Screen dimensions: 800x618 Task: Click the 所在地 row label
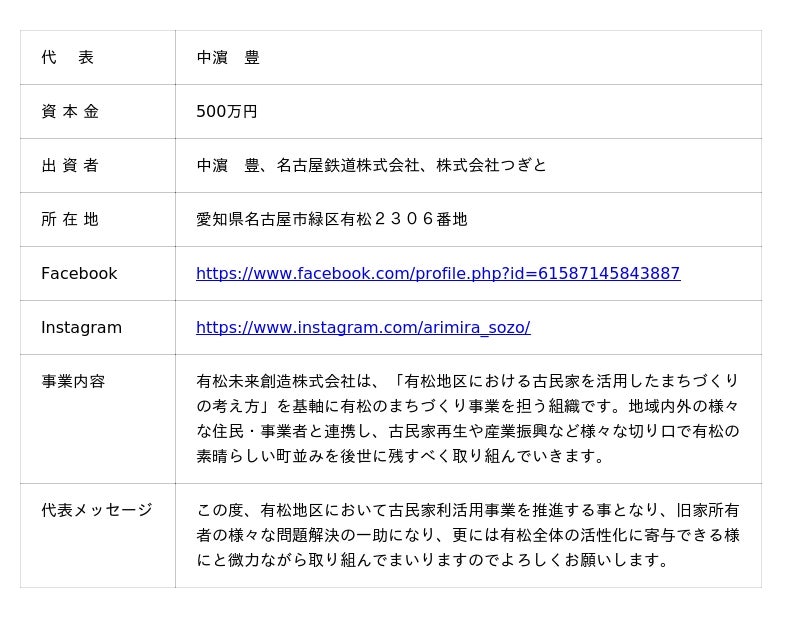pyautogui.click(x=70, y=219)
